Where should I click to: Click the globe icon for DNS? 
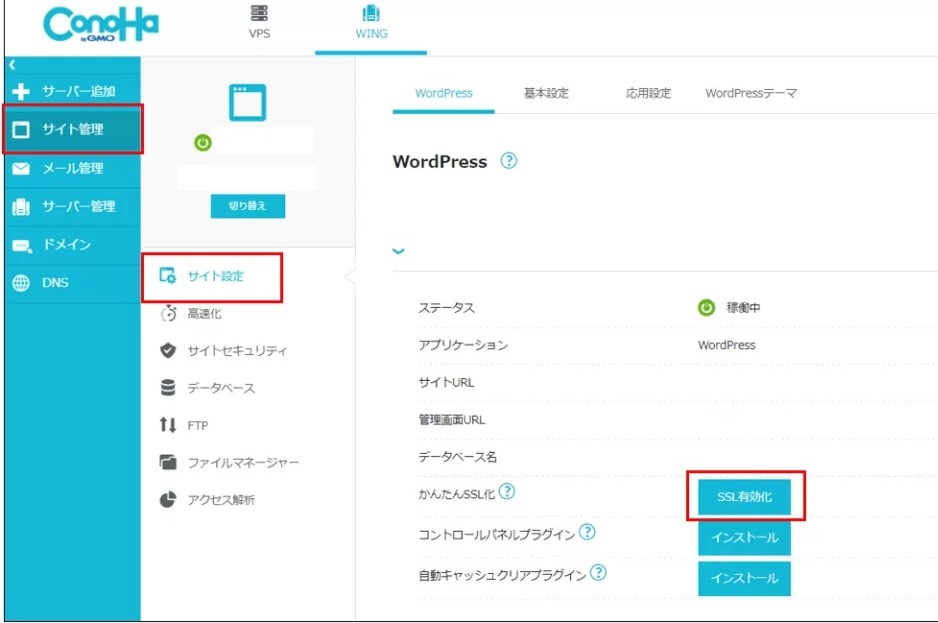[21, 283]
